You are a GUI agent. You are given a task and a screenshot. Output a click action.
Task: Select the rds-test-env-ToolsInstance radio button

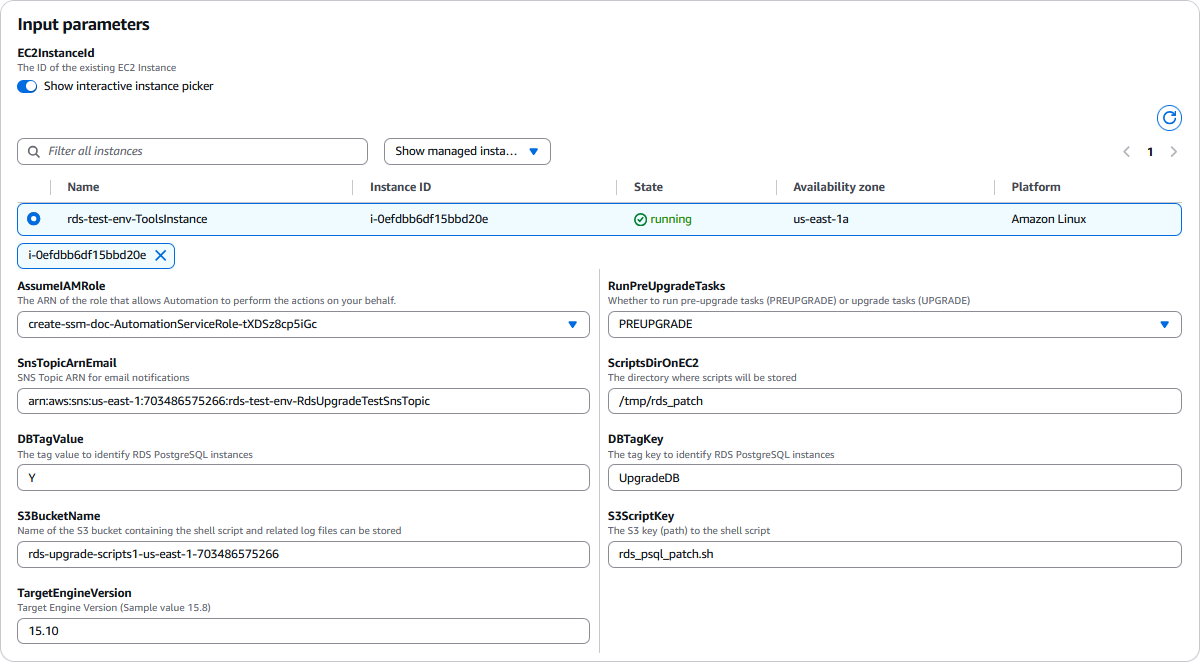pyautogui.click(x=34, y=219)
